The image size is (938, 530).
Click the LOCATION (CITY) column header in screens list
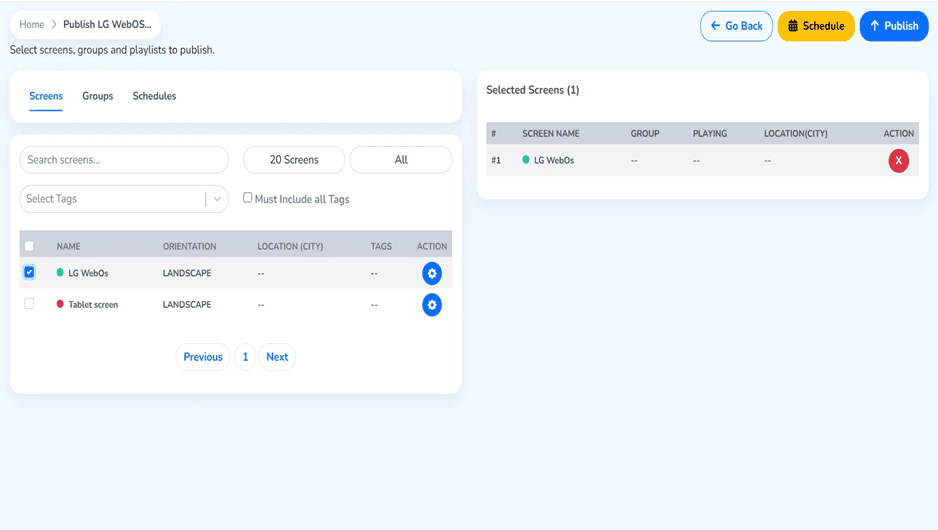pos(290,246)
